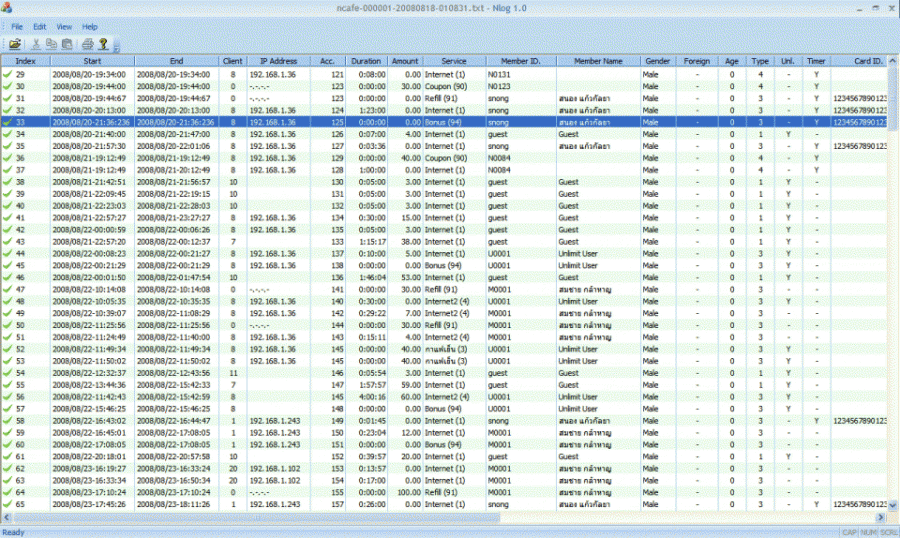Image resolution: width=900 pixels, height=538 pixels.
Task: Select start time 2008/08/20-19:44:00 in row 30
Action: pos(89,86)
